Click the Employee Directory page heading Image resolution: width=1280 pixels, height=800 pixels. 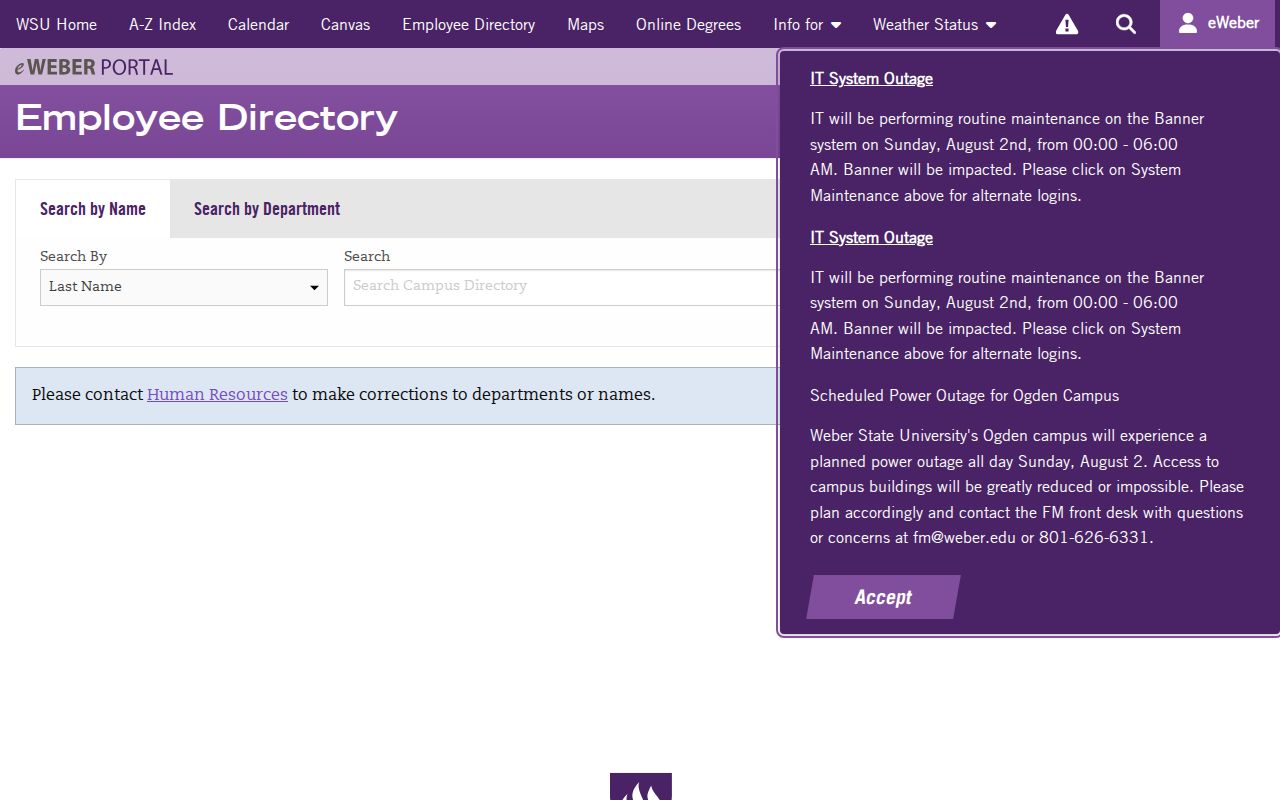207,118
